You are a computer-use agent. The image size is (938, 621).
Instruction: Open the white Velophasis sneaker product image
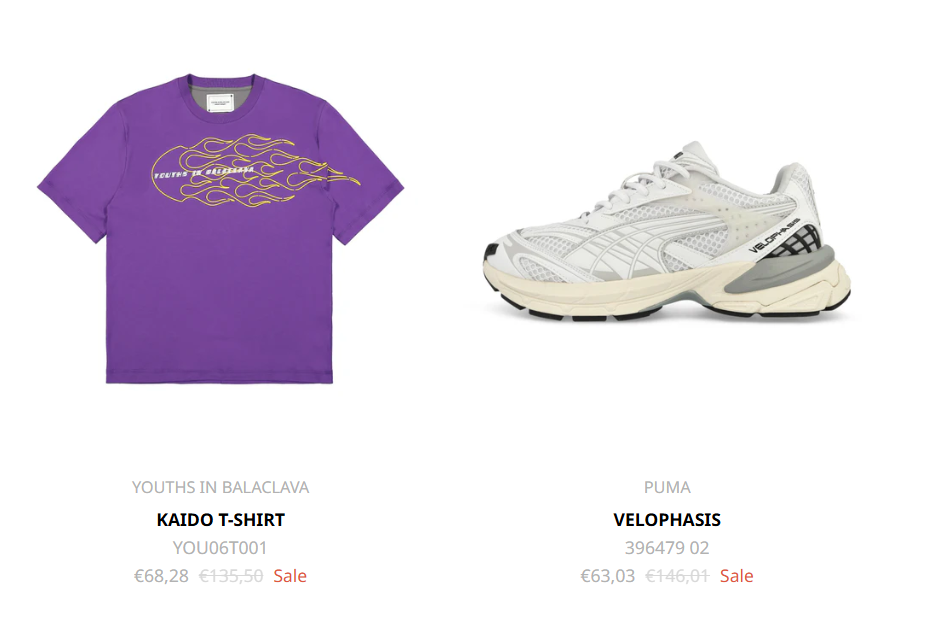coord(667,232)
